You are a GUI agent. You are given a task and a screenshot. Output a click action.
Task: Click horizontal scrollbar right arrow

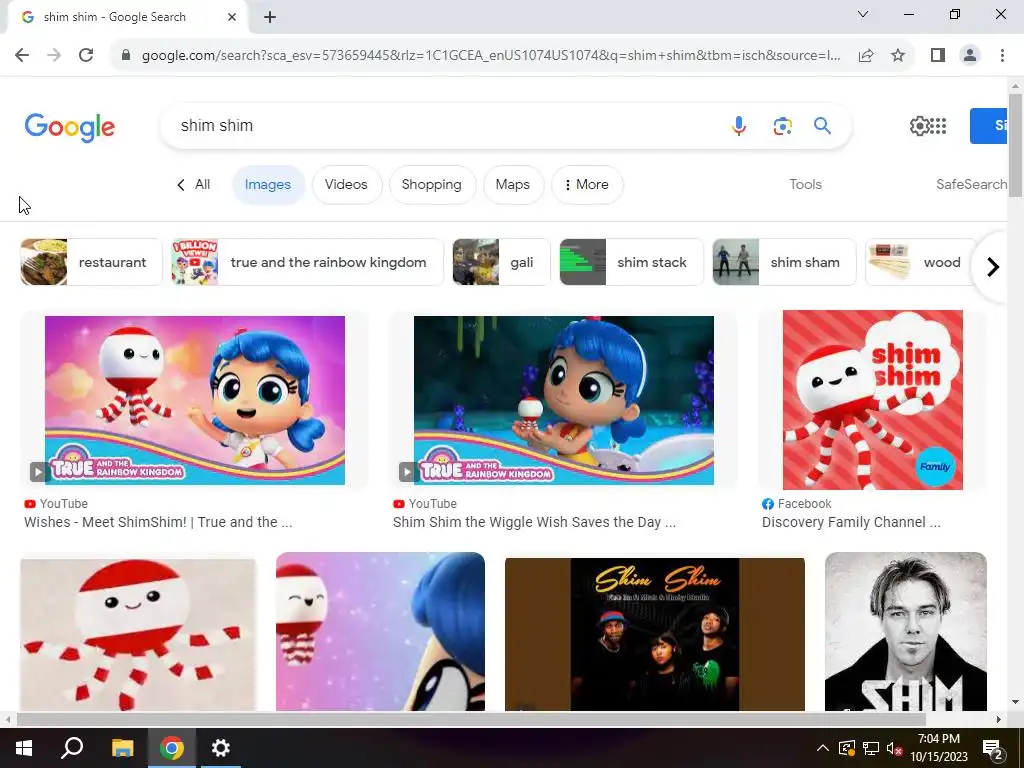pos(999,719)
